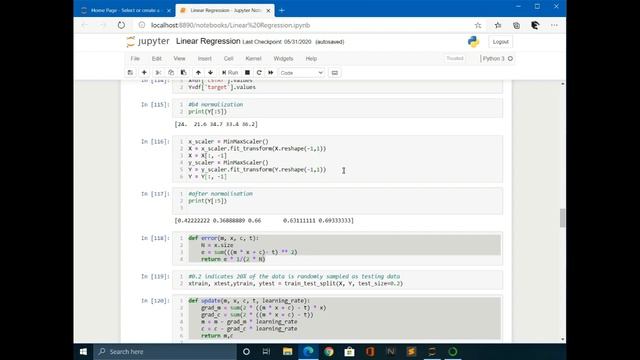Viewport: 640px width, 360px height.
Task: Click the Logout button
Action: pyautogui.click(x=500, y=42)
